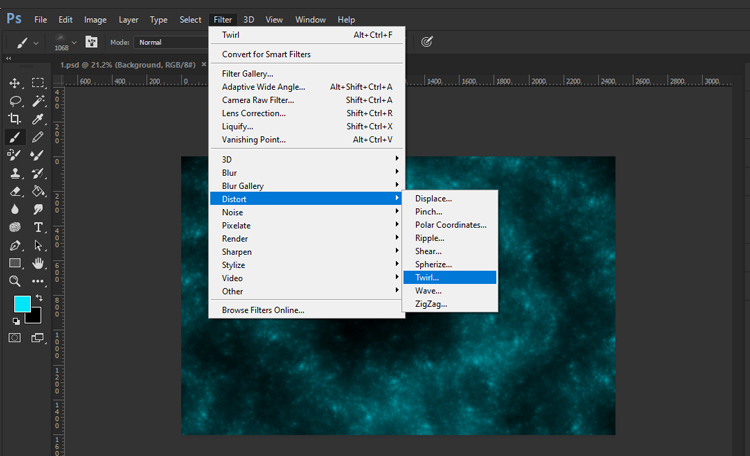Select the Eyedropper tool
This screenshot has height=456, width=750.
pyautogui.click(x=38, y=119)
